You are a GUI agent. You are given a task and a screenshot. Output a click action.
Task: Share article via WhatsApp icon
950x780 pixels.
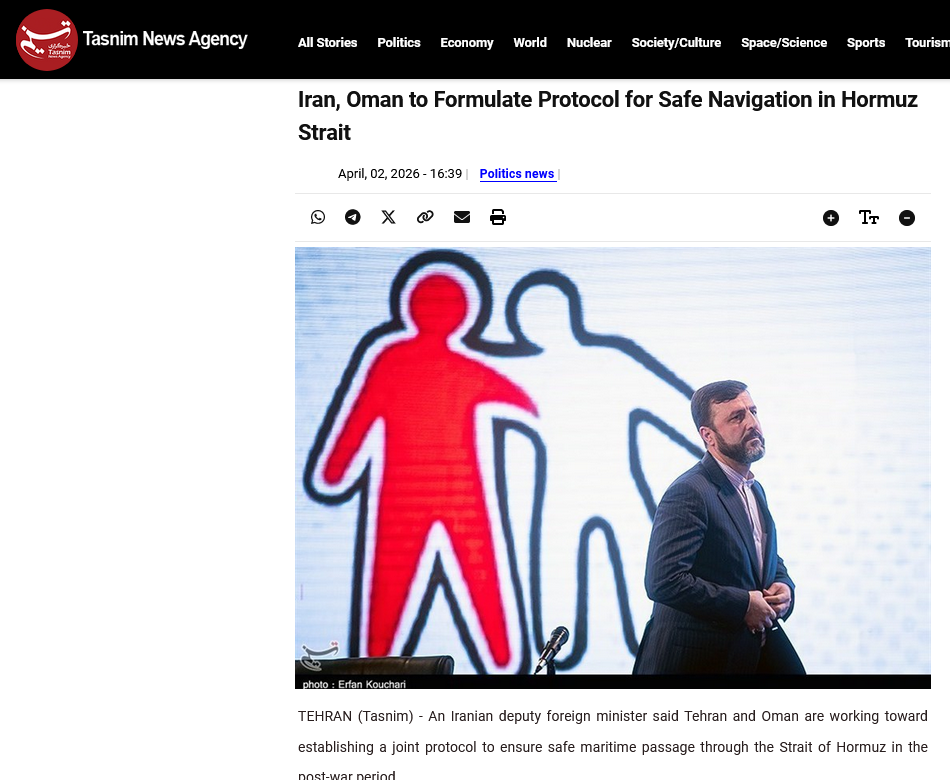coord(317,217)
